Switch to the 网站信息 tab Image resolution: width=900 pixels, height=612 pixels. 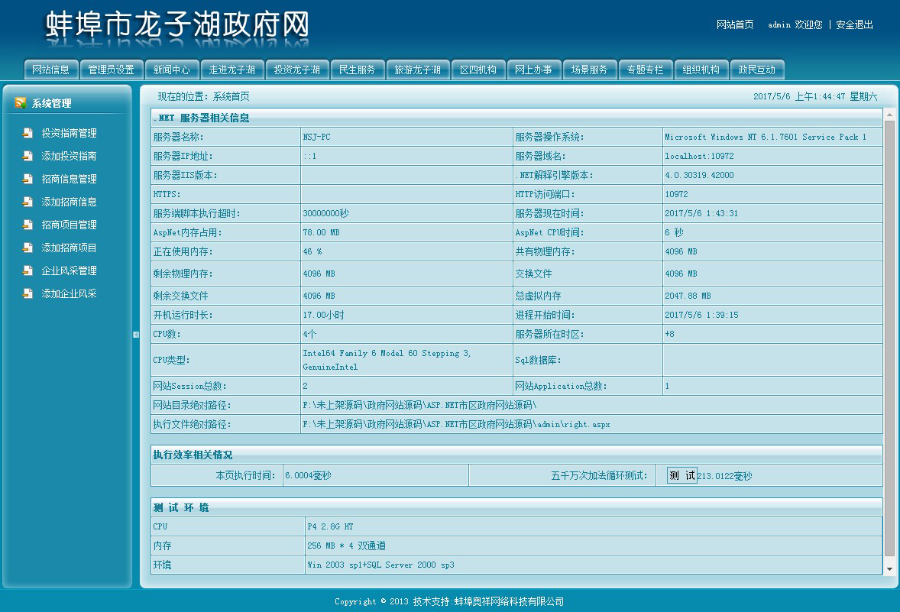50,70
